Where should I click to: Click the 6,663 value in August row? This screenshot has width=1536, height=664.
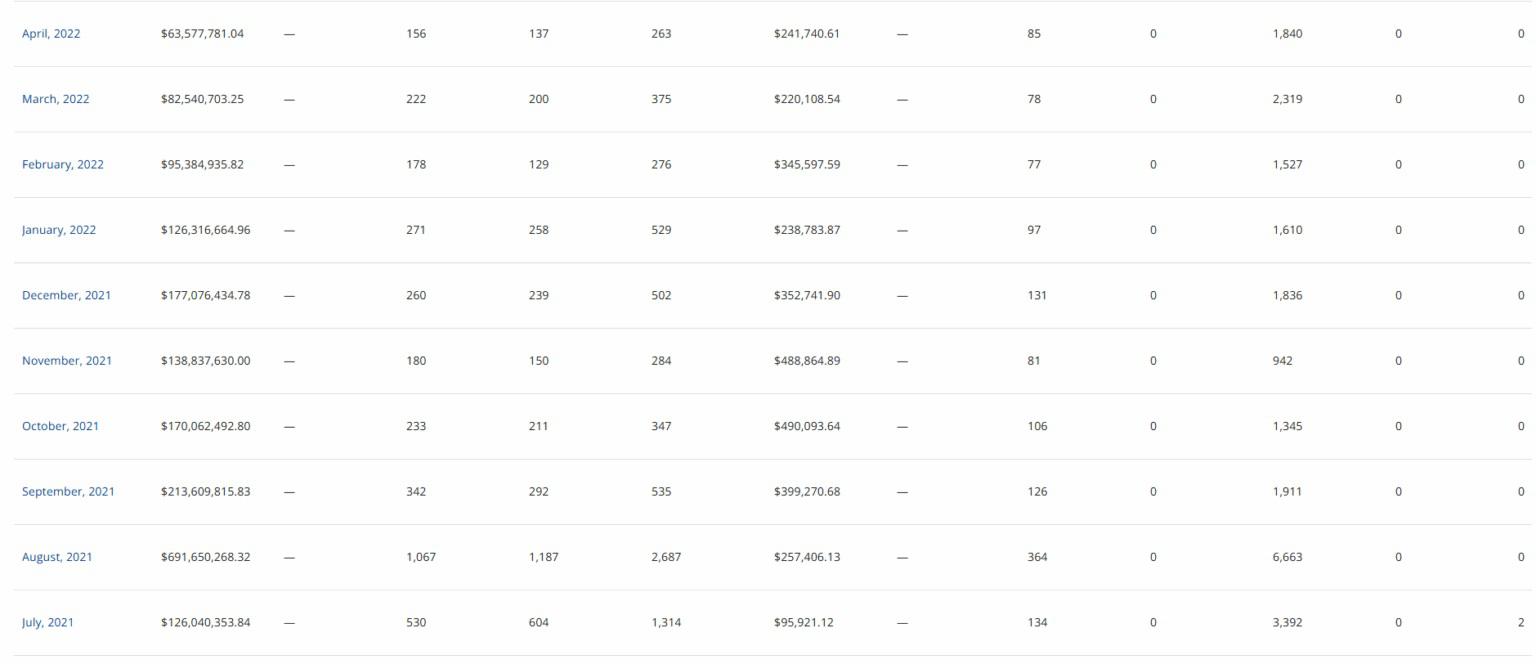coord(1287,557)
